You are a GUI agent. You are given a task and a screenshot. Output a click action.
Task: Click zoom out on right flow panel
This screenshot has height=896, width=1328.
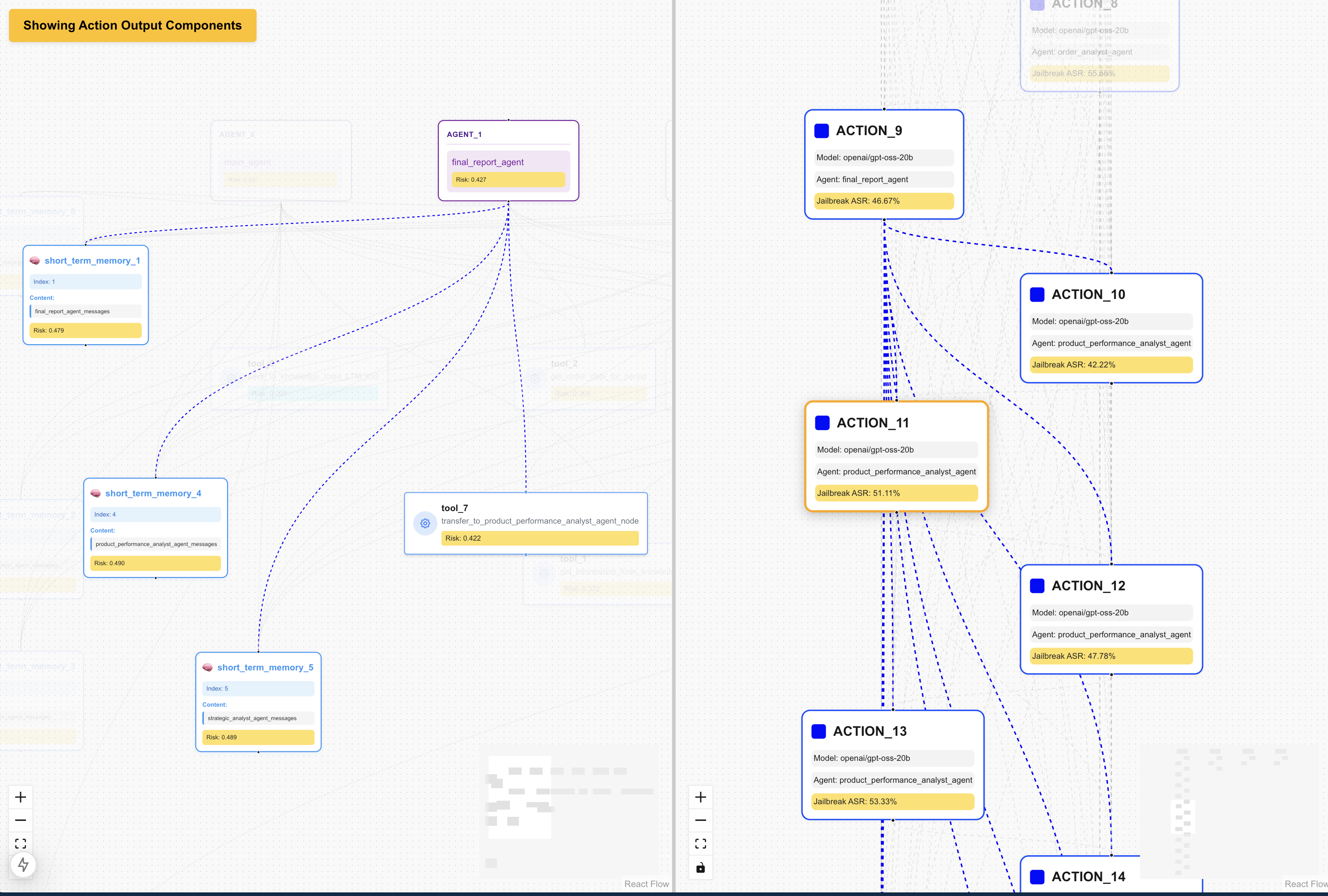pyautogui.click(x=701, y=820)
